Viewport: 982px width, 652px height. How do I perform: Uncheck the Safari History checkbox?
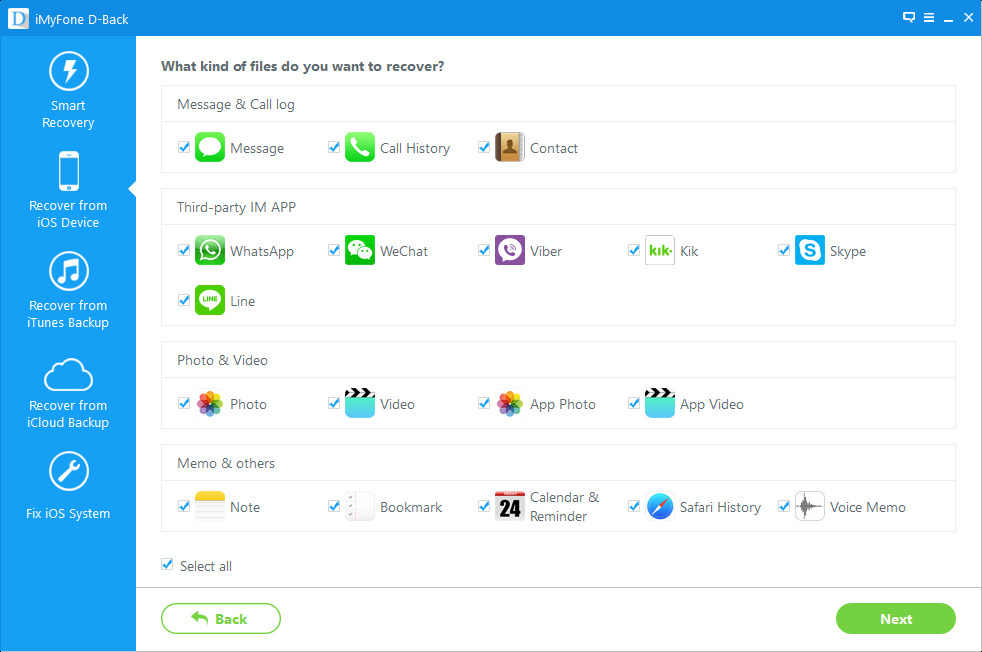point(634,505)
